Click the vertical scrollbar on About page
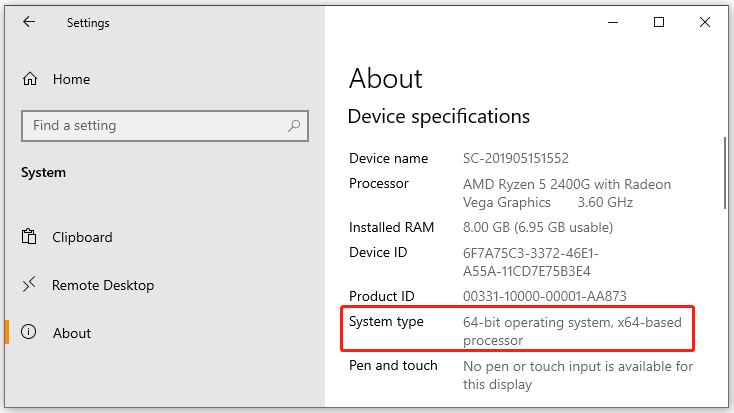Image resolution: width=734 pixels, height=413 pixels. coord(725,172)
